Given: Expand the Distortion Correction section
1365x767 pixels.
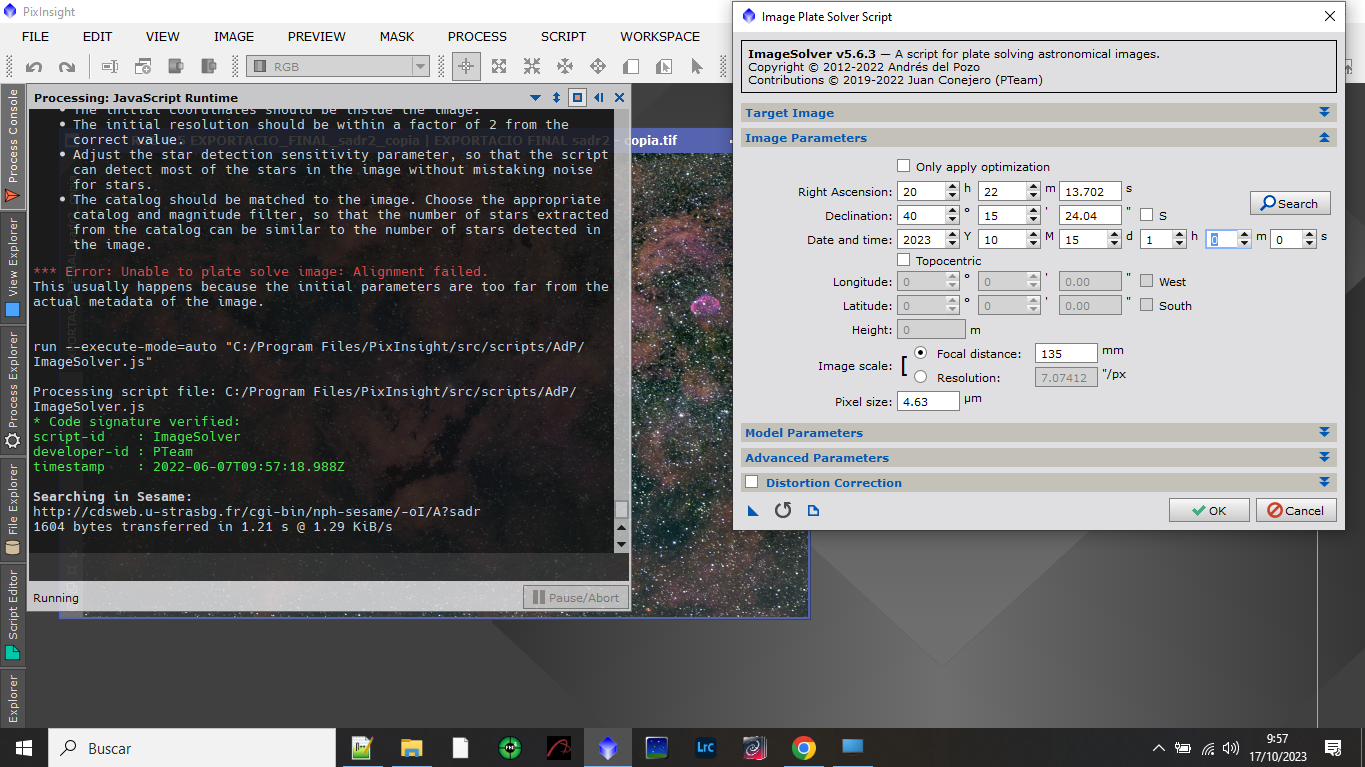Looking at the screenshot, I should [x=1324, y=482].
